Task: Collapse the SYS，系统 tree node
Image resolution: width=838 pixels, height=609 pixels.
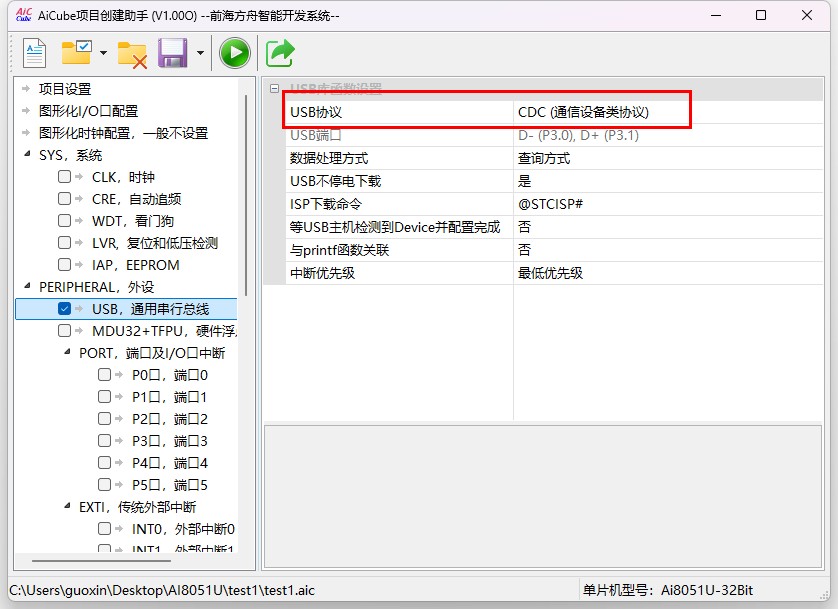Action: [27, 154]
